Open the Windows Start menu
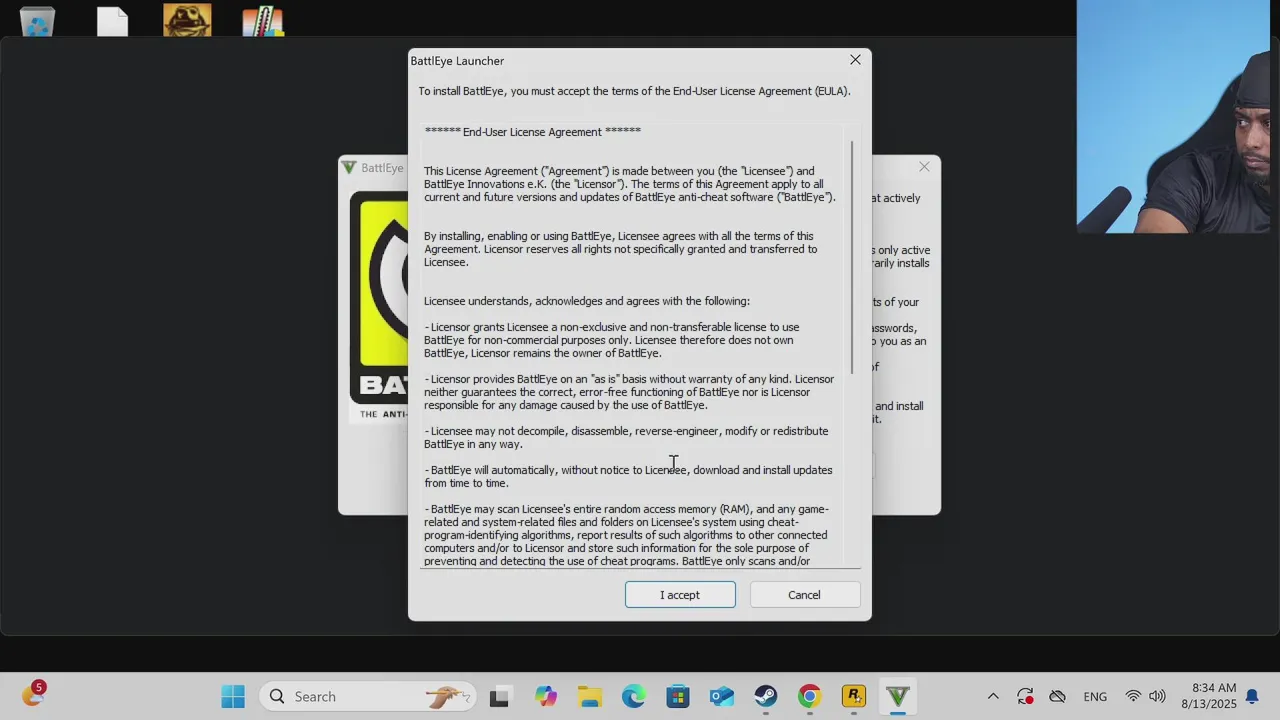This screenshot has width=1280, height=720. click(233, 696)
